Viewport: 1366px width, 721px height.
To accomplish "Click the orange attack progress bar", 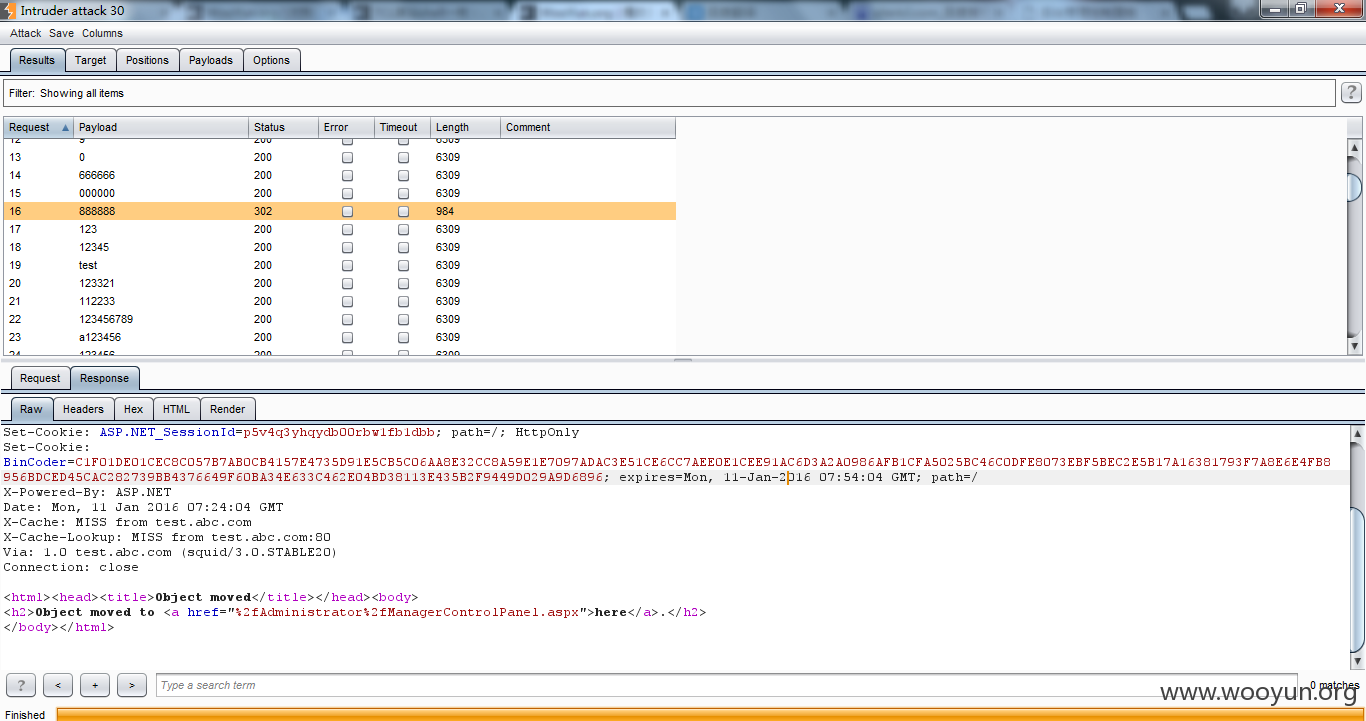I will click(x=711, y=714).
